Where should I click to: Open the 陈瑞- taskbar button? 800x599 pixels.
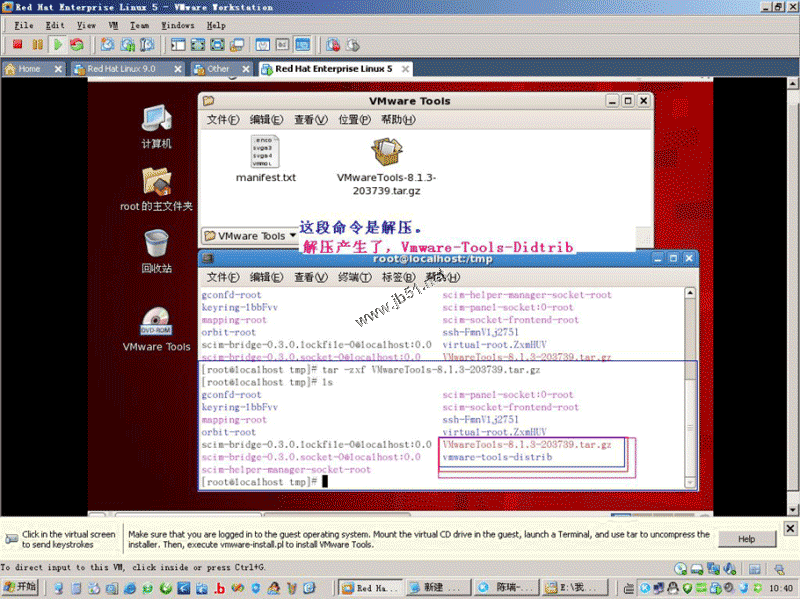[506, 588]
